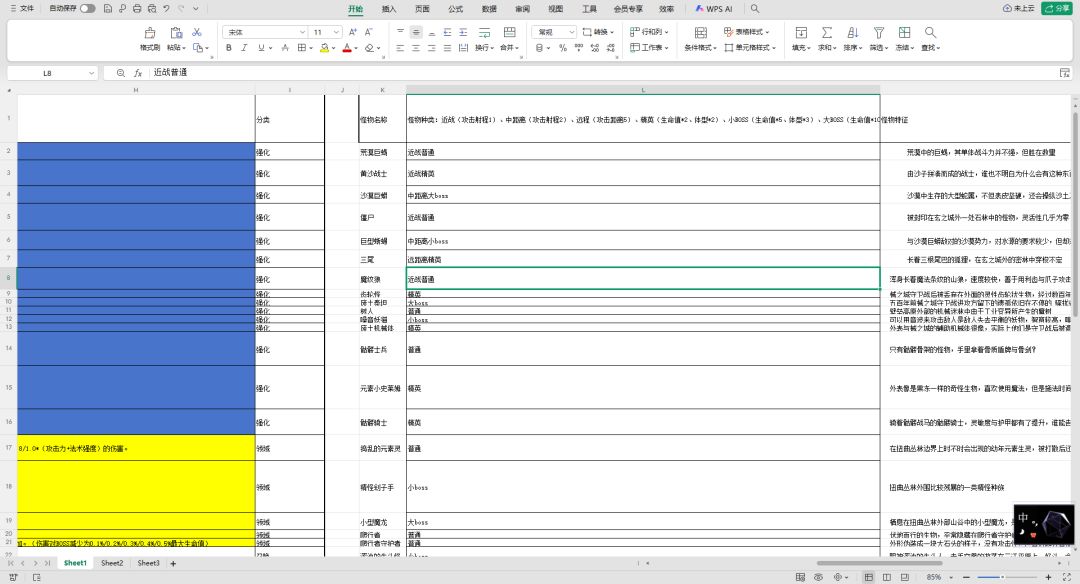Click the fill color yellow bucket swatch
The width and height of the screenshot is (1080, 584).
(x=324, y=48)
